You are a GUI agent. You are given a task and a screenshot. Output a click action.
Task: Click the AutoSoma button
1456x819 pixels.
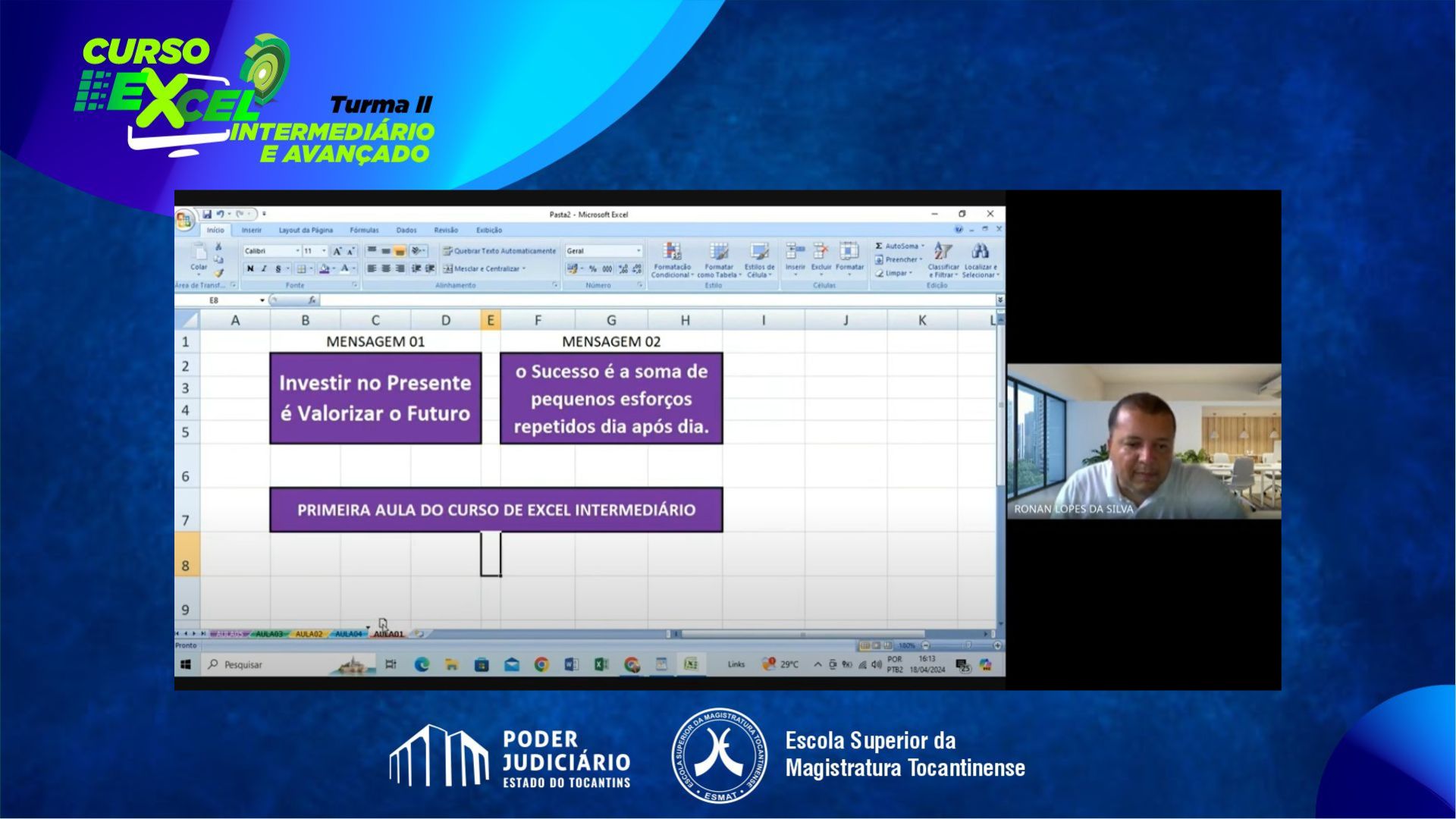coord(900,246)
